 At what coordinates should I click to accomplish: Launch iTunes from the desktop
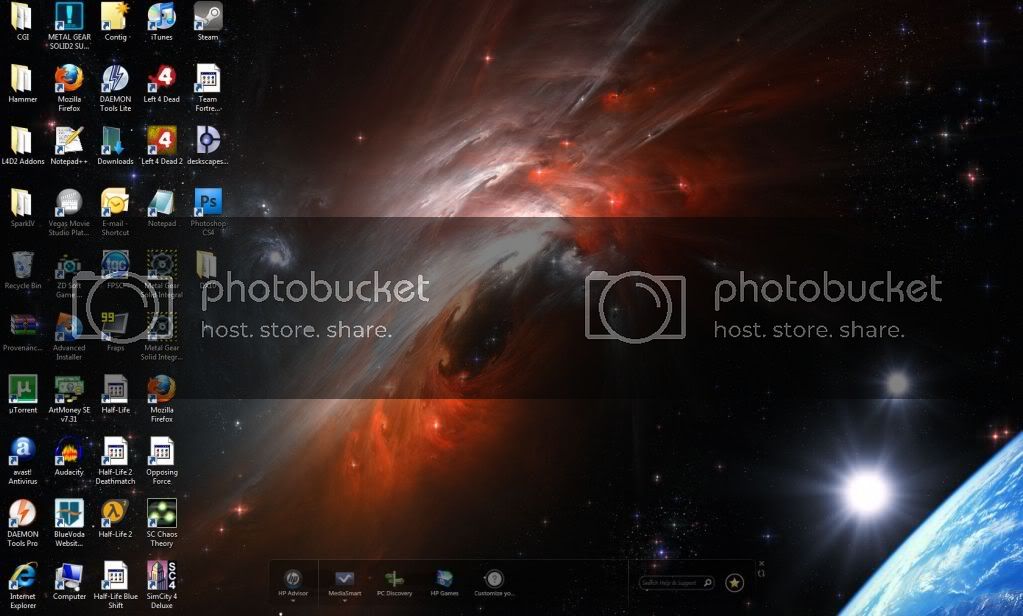tap(161, 16)
